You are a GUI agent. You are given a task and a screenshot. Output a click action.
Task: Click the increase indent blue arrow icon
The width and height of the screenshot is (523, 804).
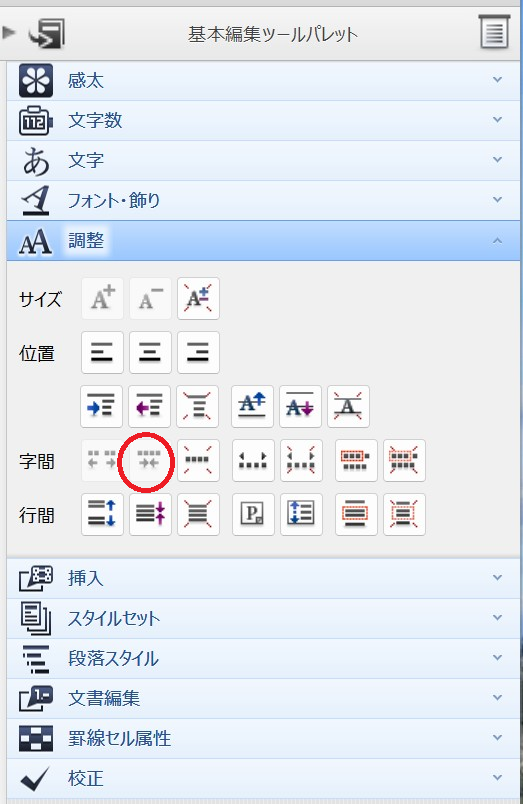click(x=102, y=407)
